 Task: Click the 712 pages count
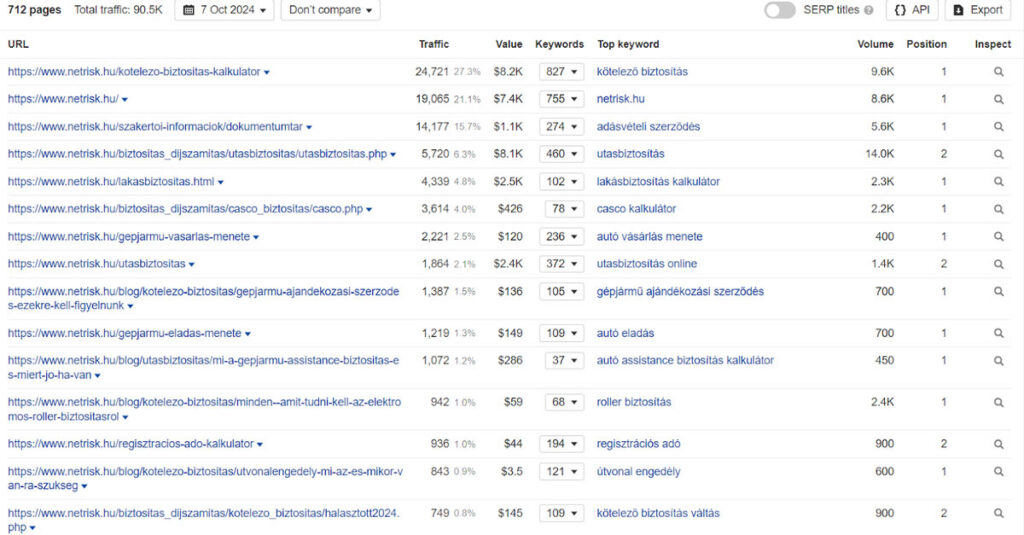(x=34, y=10)
